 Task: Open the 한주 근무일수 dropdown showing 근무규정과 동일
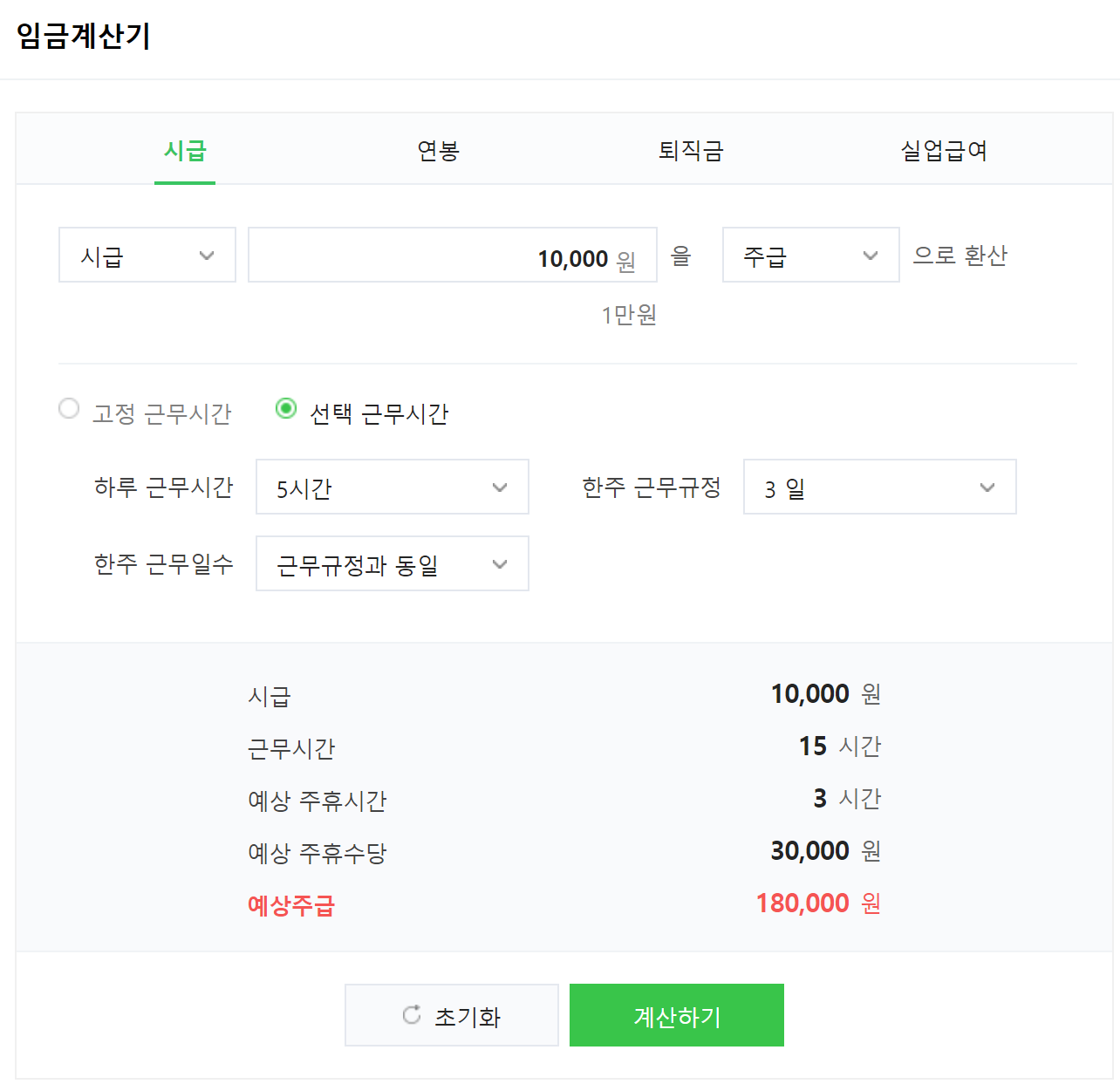pyautogui.click(x=392, y=563)
